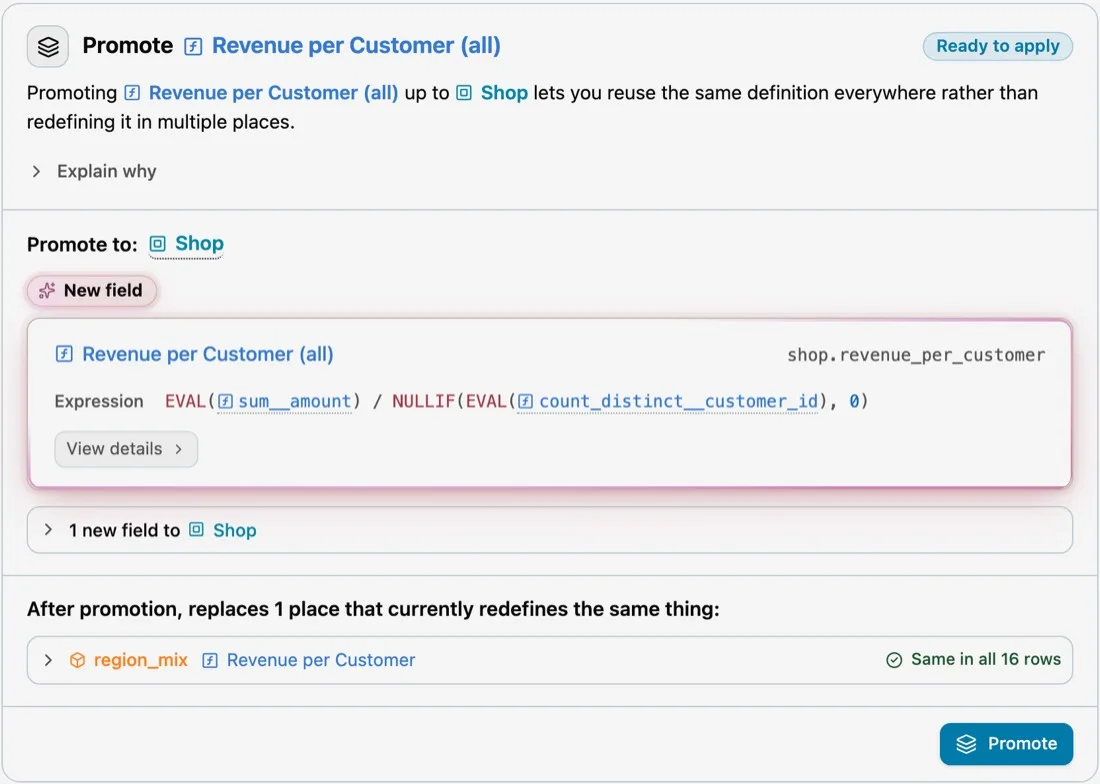The width and height of the screenshot is (1100, 784).
Task: Click Revenue per Customer link in region_mix row
Action: tap(321, 660)
